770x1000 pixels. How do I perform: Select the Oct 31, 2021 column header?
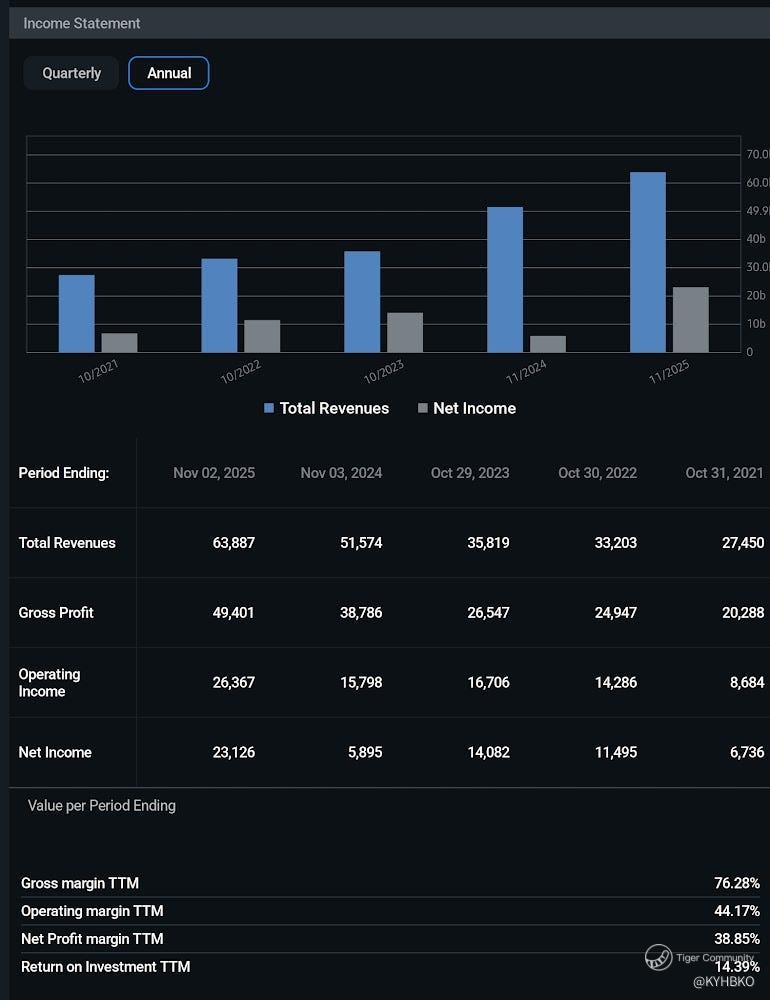pyautogui.click(x=724, y=473)
